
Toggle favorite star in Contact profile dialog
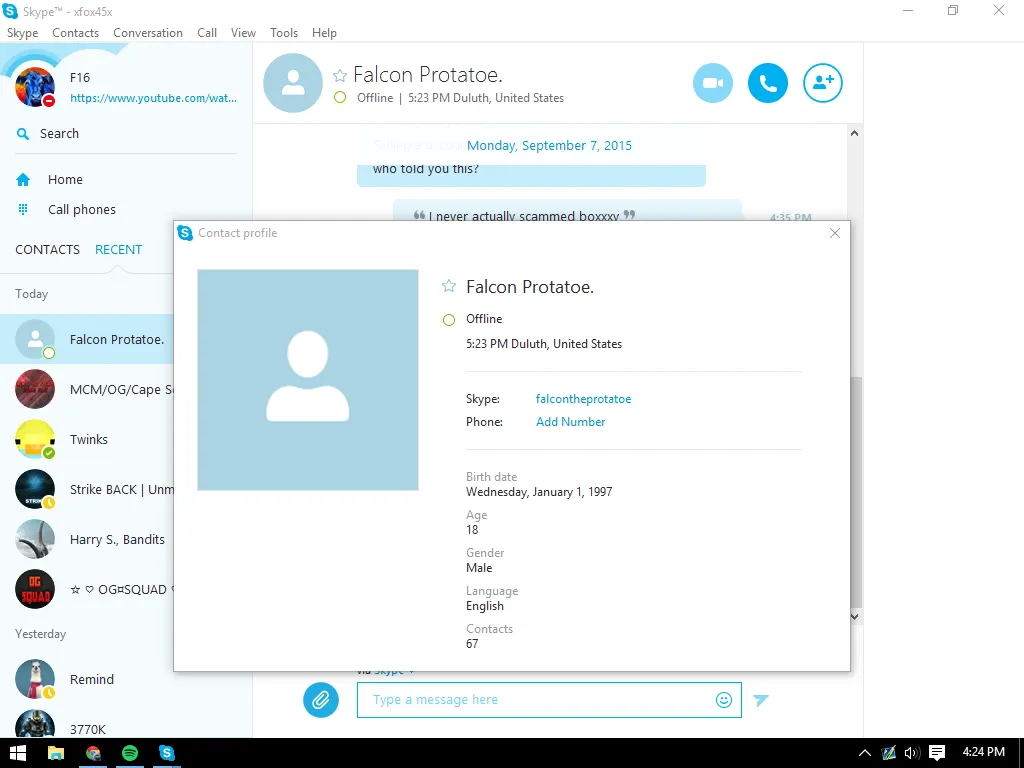pyautogui.click(x=449, y=286)
